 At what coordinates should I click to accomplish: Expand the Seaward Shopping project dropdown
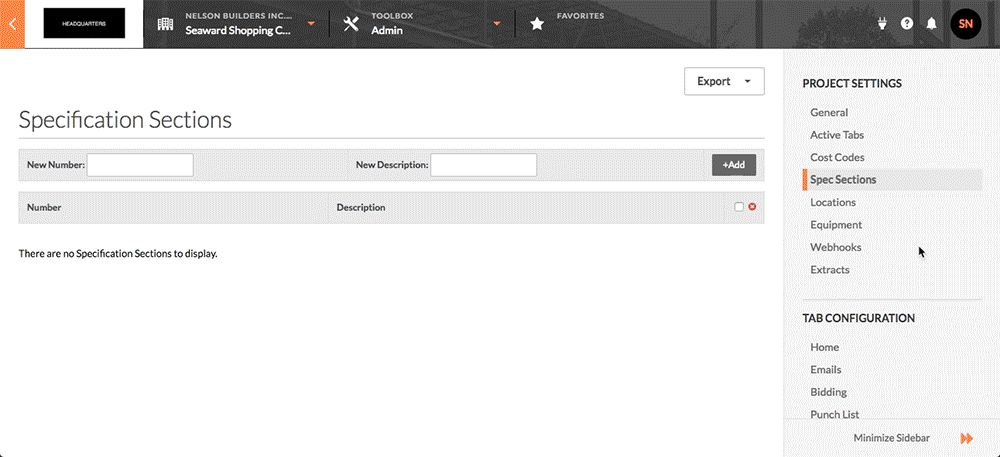(x=311, y=24)
